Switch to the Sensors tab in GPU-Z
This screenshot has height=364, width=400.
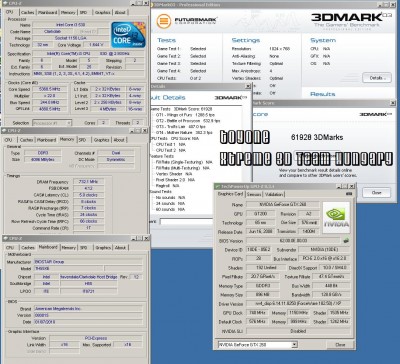[254, 194]
